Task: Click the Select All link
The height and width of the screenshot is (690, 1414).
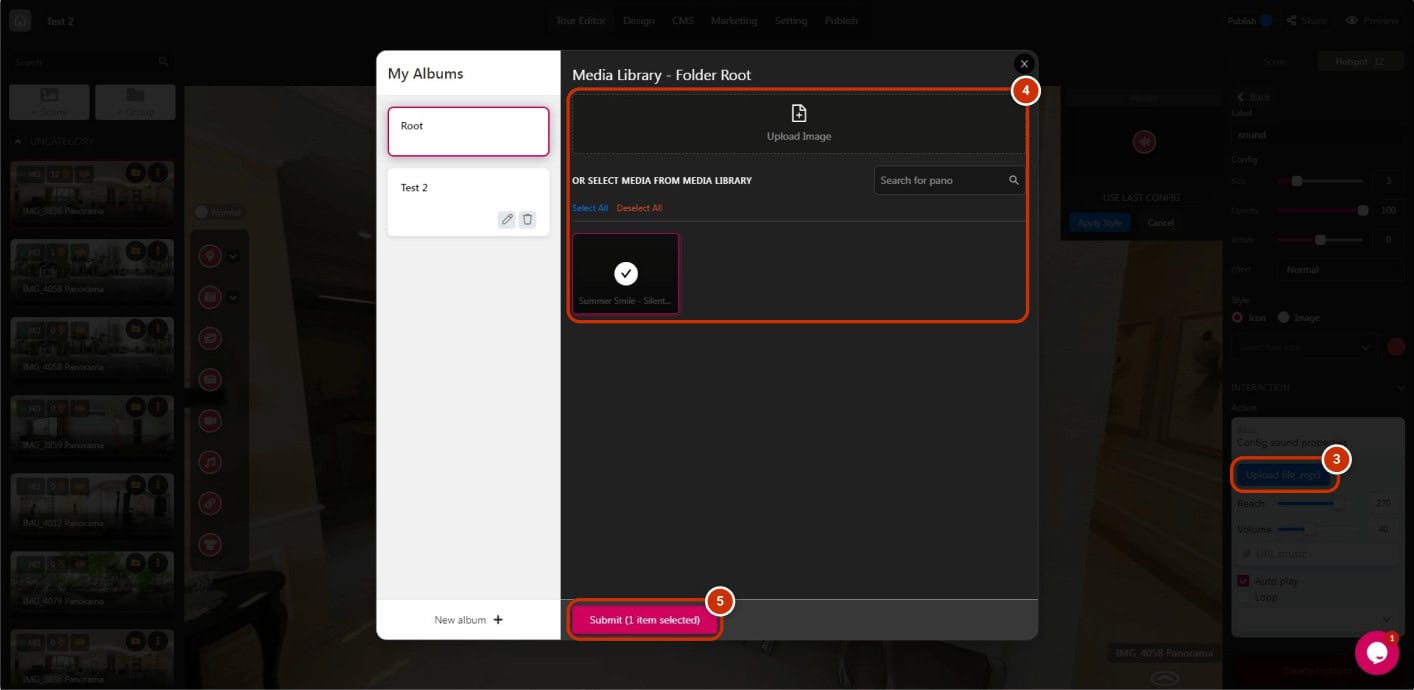Action: pos(590,208)
